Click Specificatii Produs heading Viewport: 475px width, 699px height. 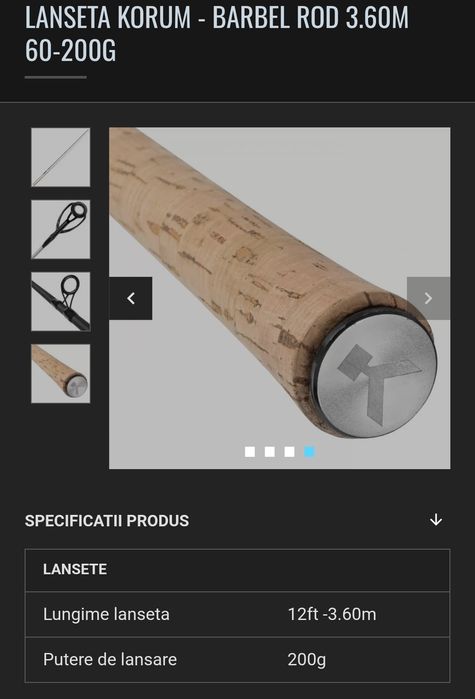coord(107,521)
